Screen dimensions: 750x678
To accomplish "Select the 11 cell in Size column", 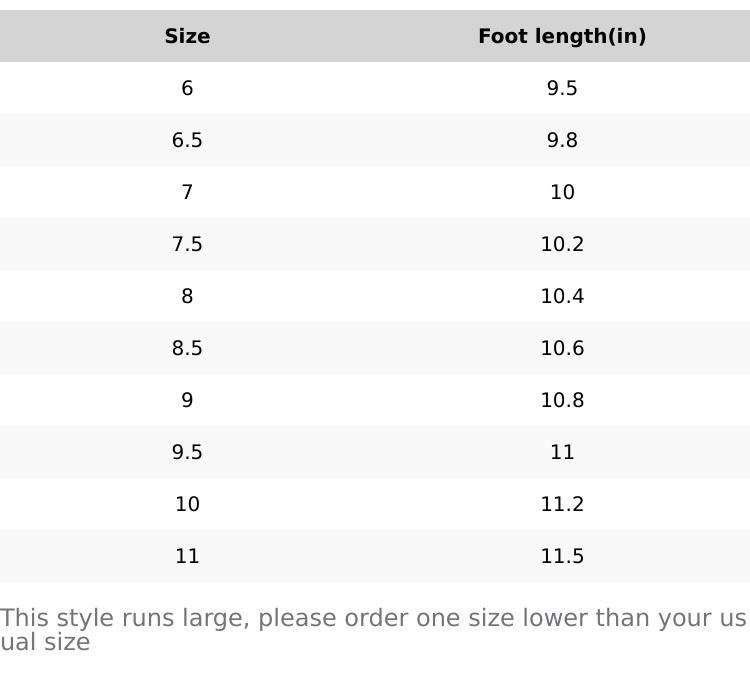I will [187, 557].
